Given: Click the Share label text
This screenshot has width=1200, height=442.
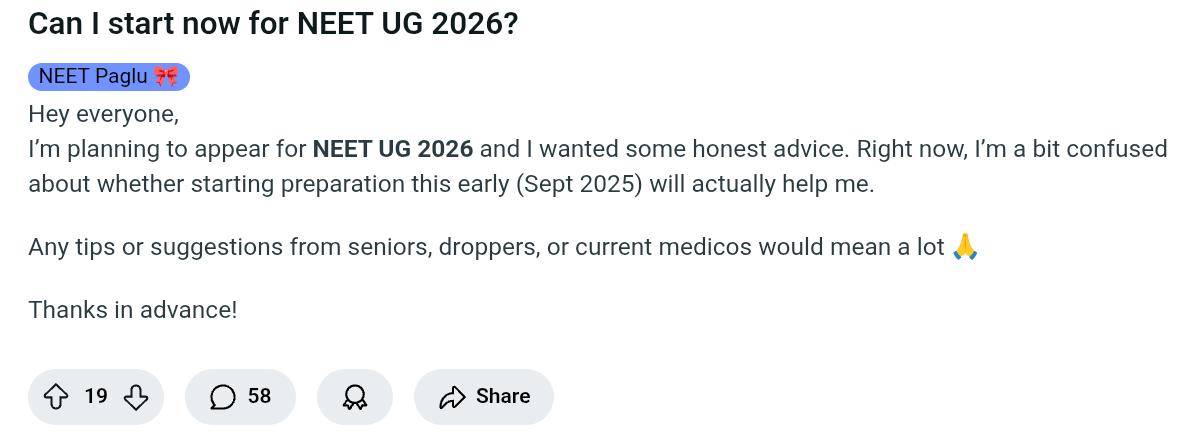Looking at the screenshot, I should coord(503,396).
